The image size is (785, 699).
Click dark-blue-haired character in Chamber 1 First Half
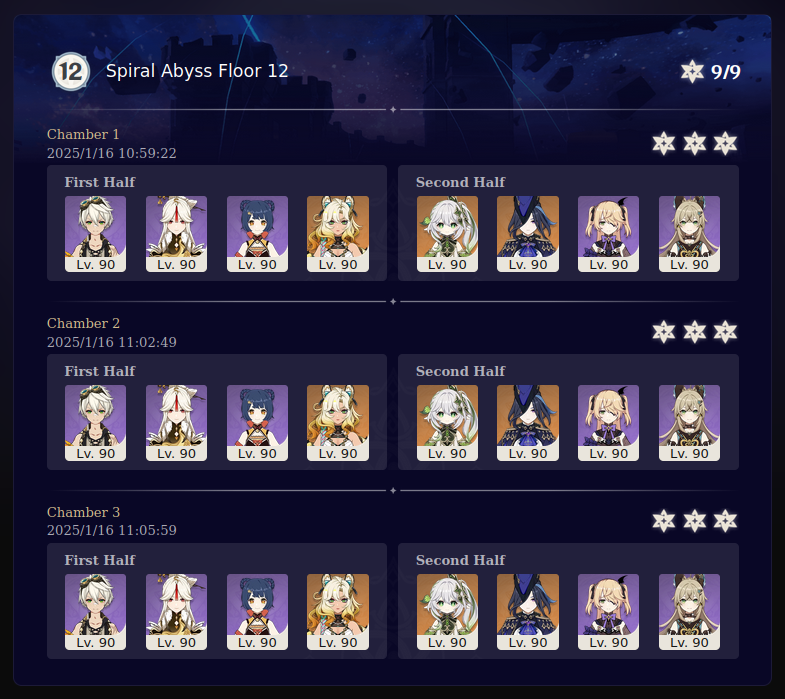click(257, 234)
